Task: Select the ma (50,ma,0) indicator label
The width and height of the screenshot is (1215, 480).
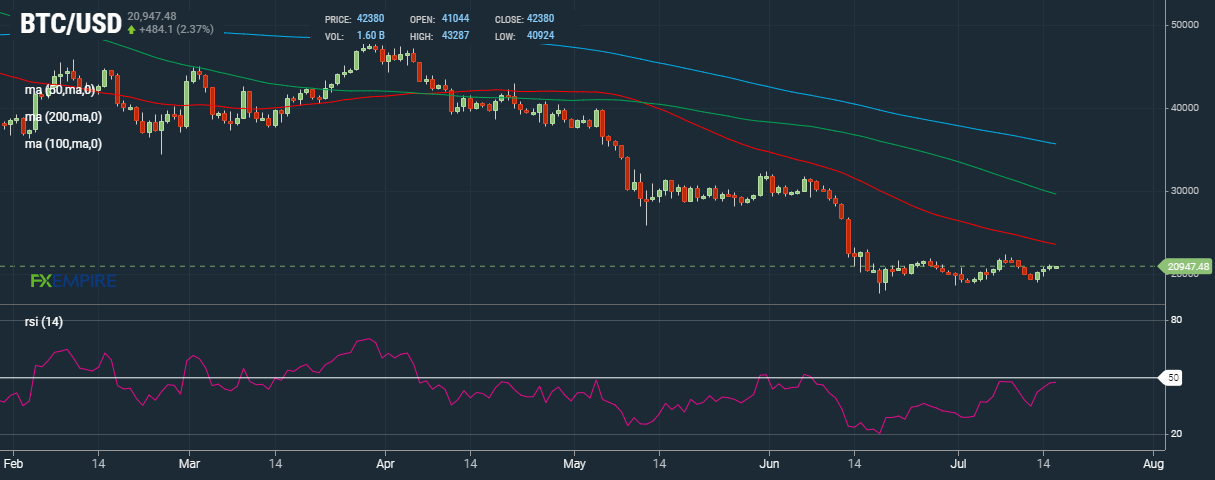Action: tap(61, 90)
